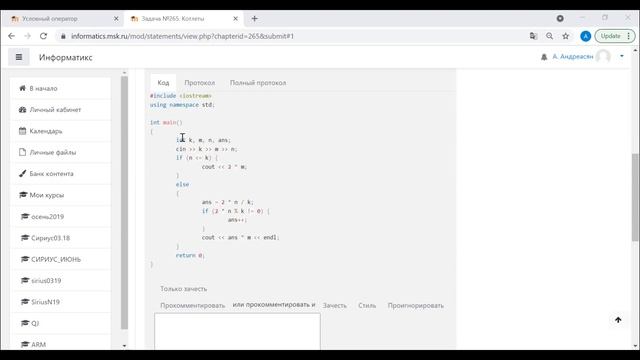This screenshot has width=640, height=360.
Task: Click the browser back arrow
Action: pyautogui.click(x=11, y=36)
